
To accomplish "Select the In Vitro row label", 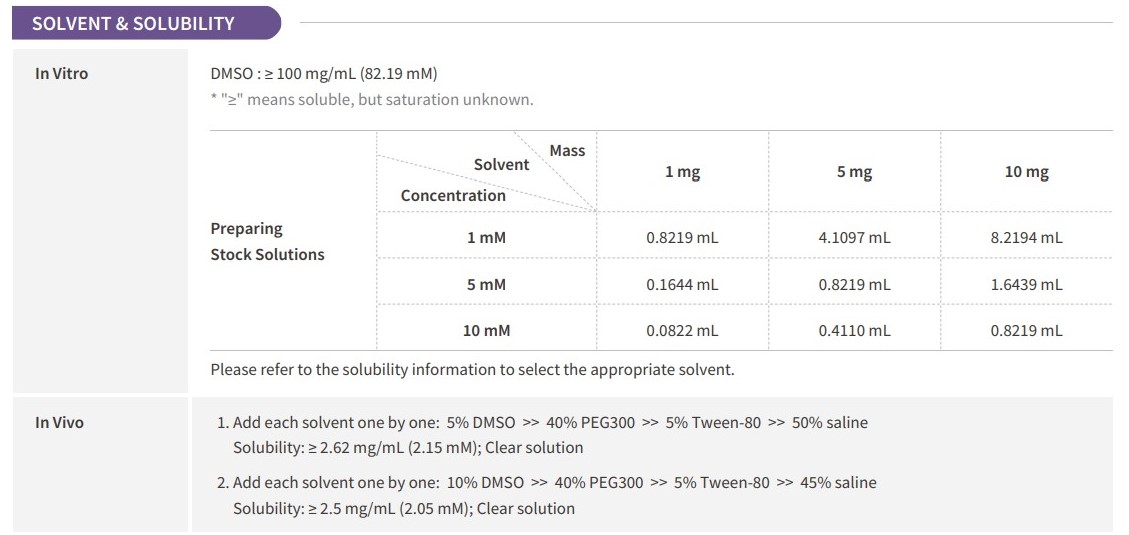I will point(62,73).
